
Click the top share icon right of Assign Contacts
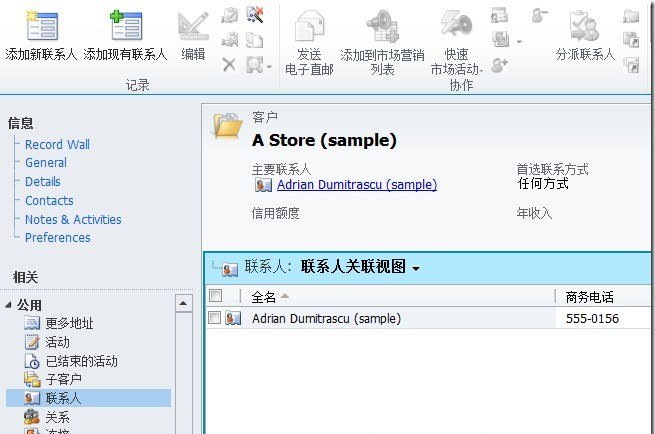(631, 16)
